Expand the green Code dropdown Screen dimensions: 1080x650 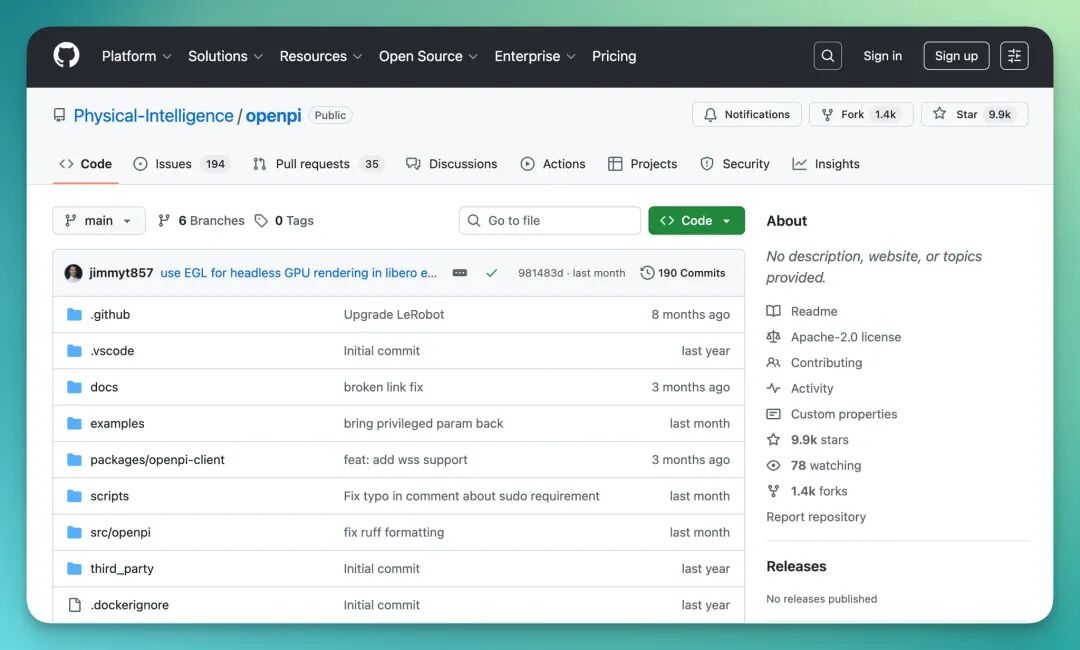pyautogui.click(x=696, y=220)
